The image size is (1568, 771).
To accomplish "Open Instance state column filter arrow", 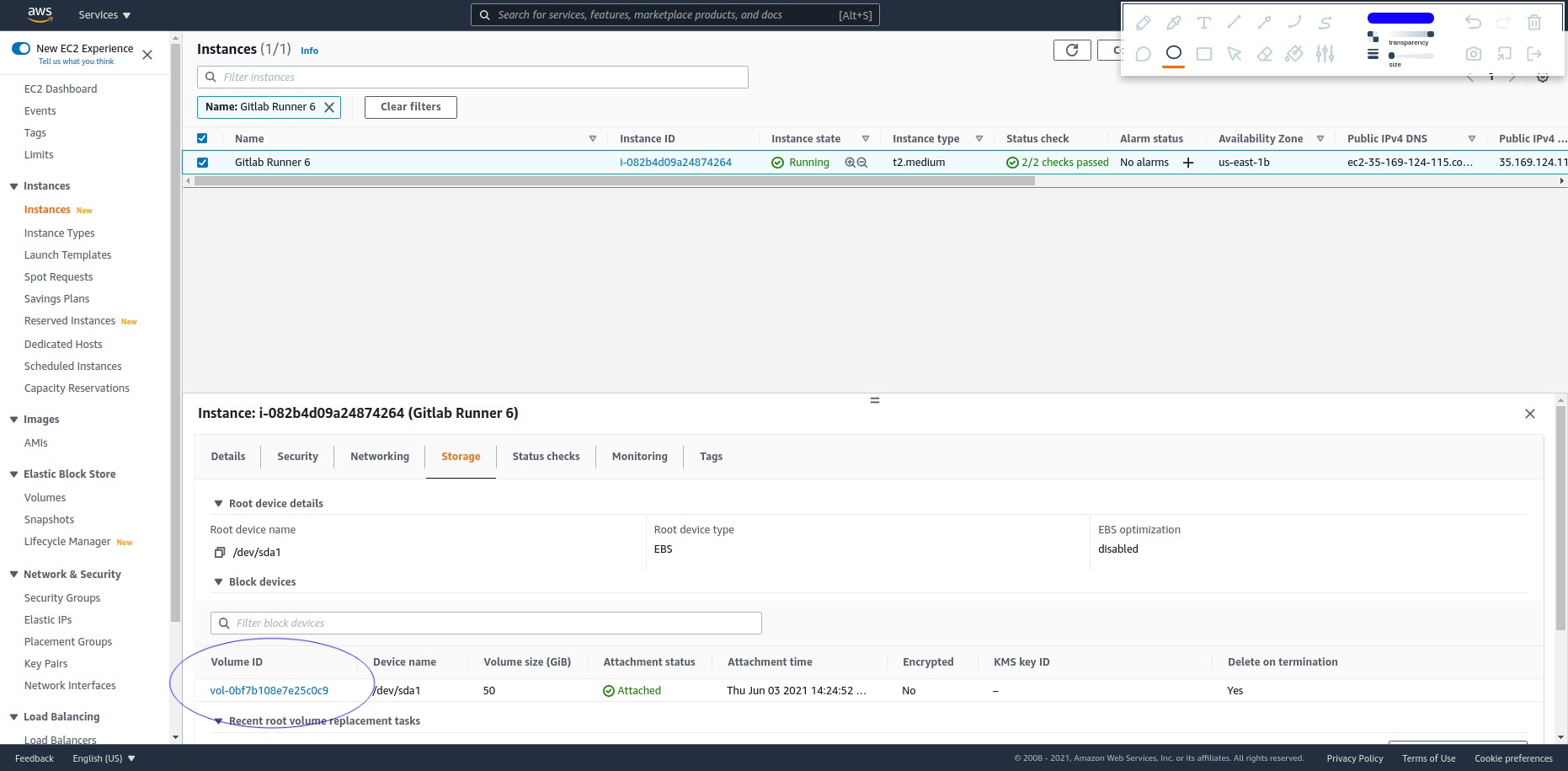I will 866,139.
